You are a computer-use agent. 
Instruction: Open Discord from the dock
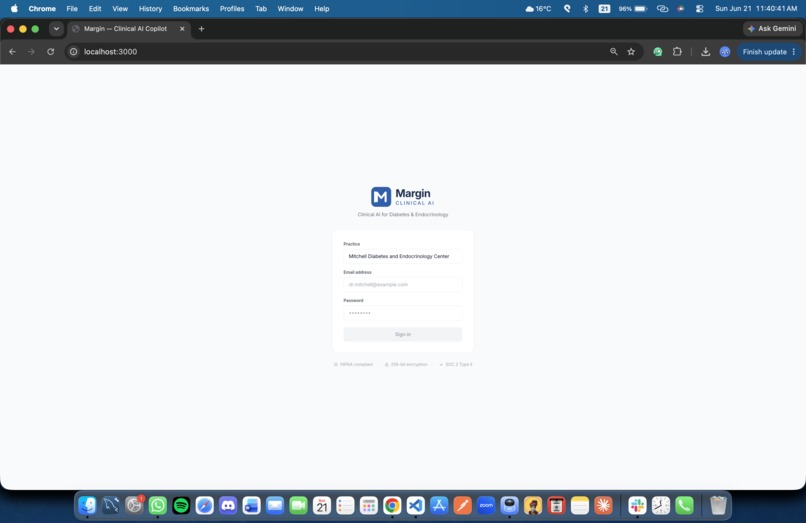[228, 506]
